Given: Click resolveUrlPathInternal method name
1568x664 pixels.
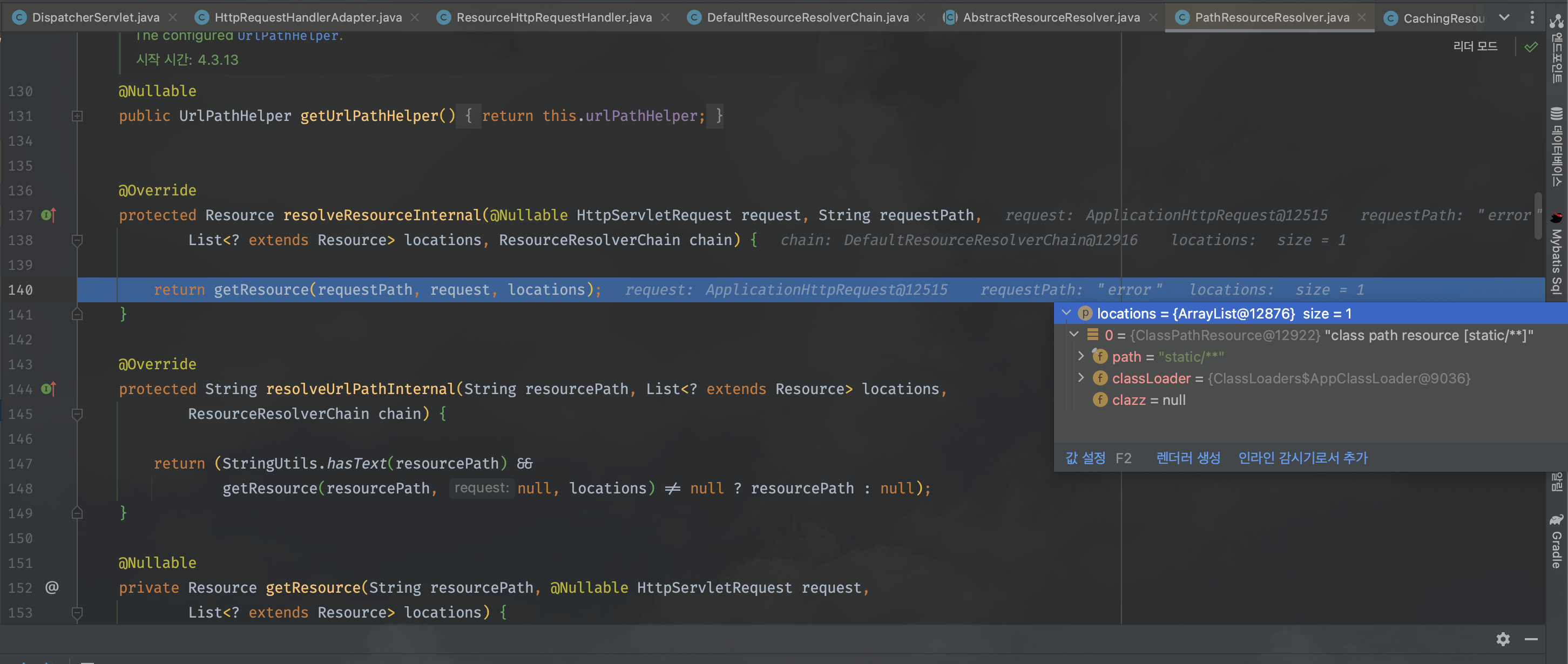Looking at the screenshot, I should tap(360, 389).
